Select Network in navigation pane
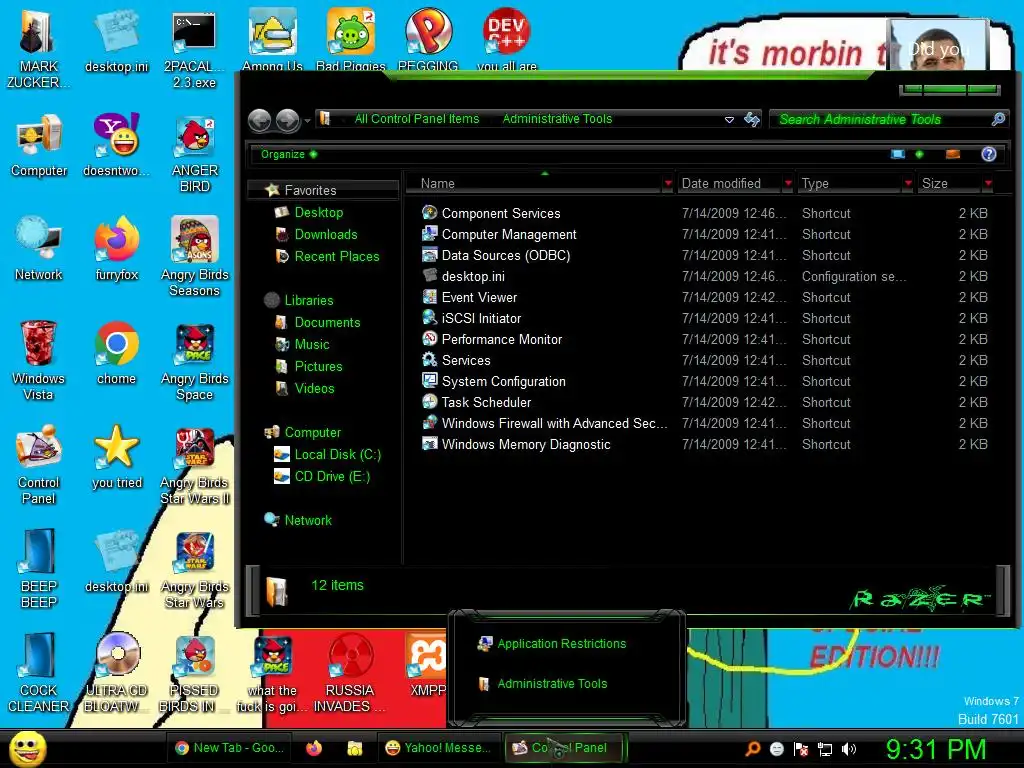 (308, 520)
